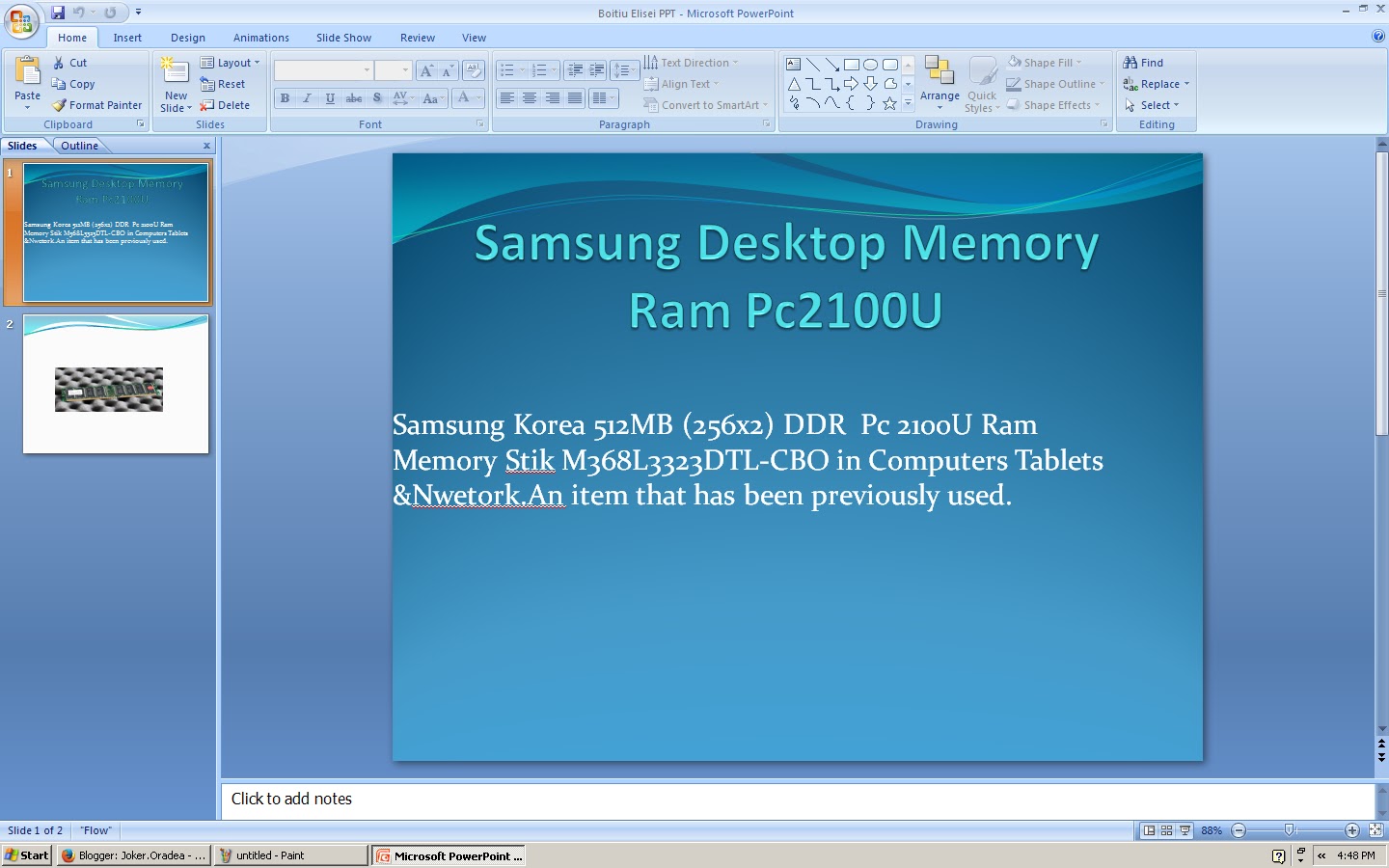The width and height of the screenshot is (1389, 868).
Task: Click to add notes field
Action: point(798,800)
